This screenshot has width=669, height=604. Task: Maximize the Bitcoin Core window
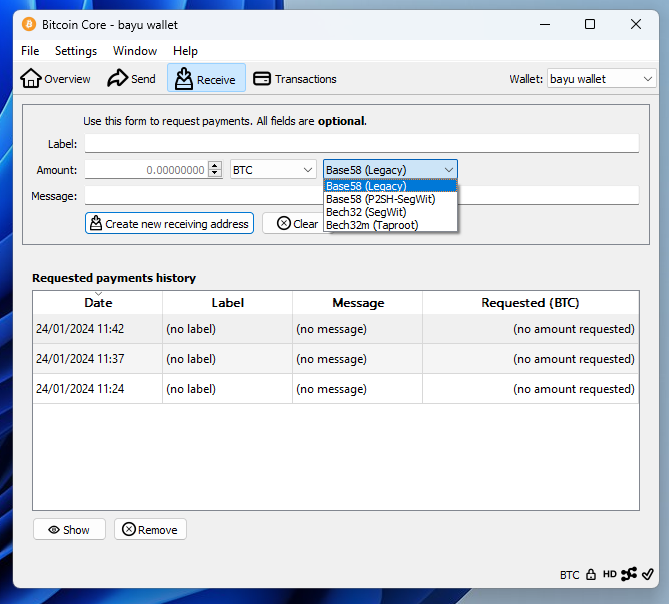click(590, 24)
